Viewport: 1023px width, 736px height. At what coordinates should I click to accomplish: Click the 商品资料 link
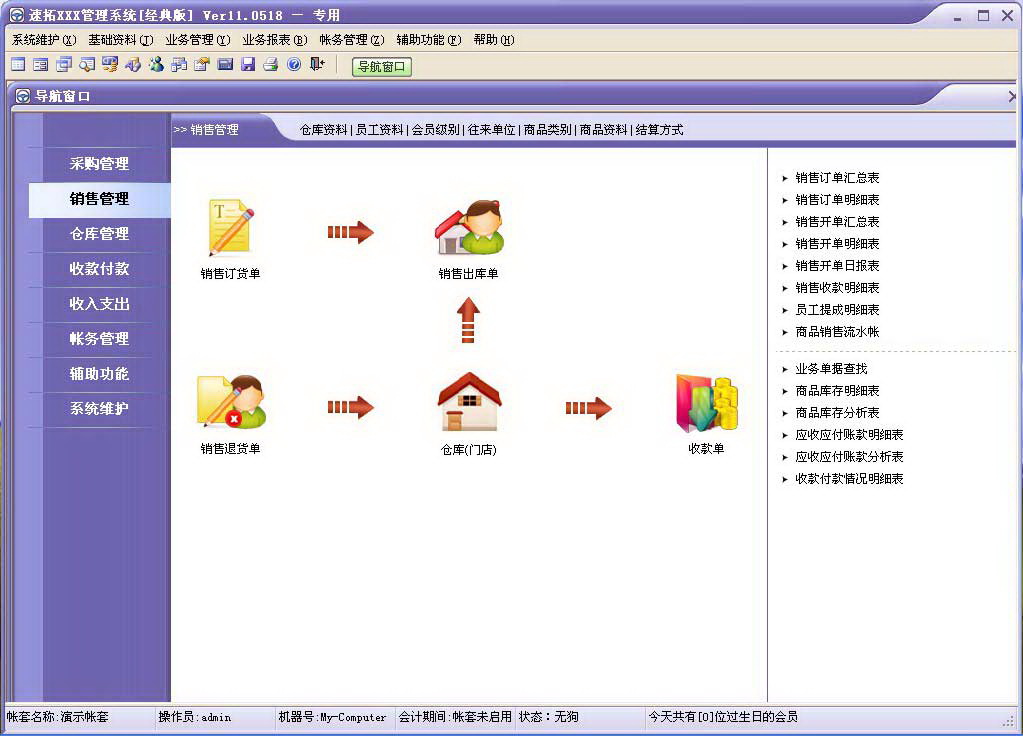pyautogui.click(x=603, y=130)
